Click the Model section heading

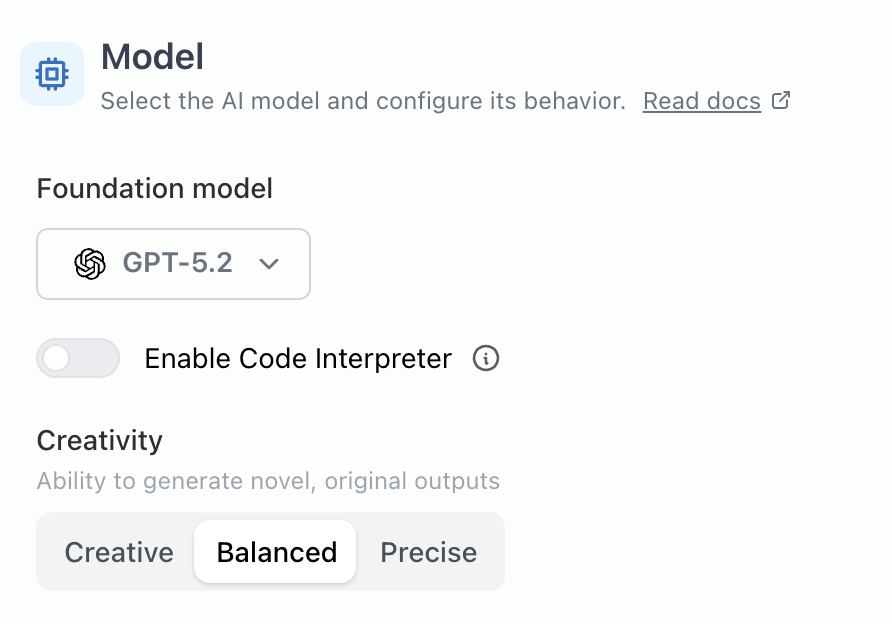[x=152, y=57]
